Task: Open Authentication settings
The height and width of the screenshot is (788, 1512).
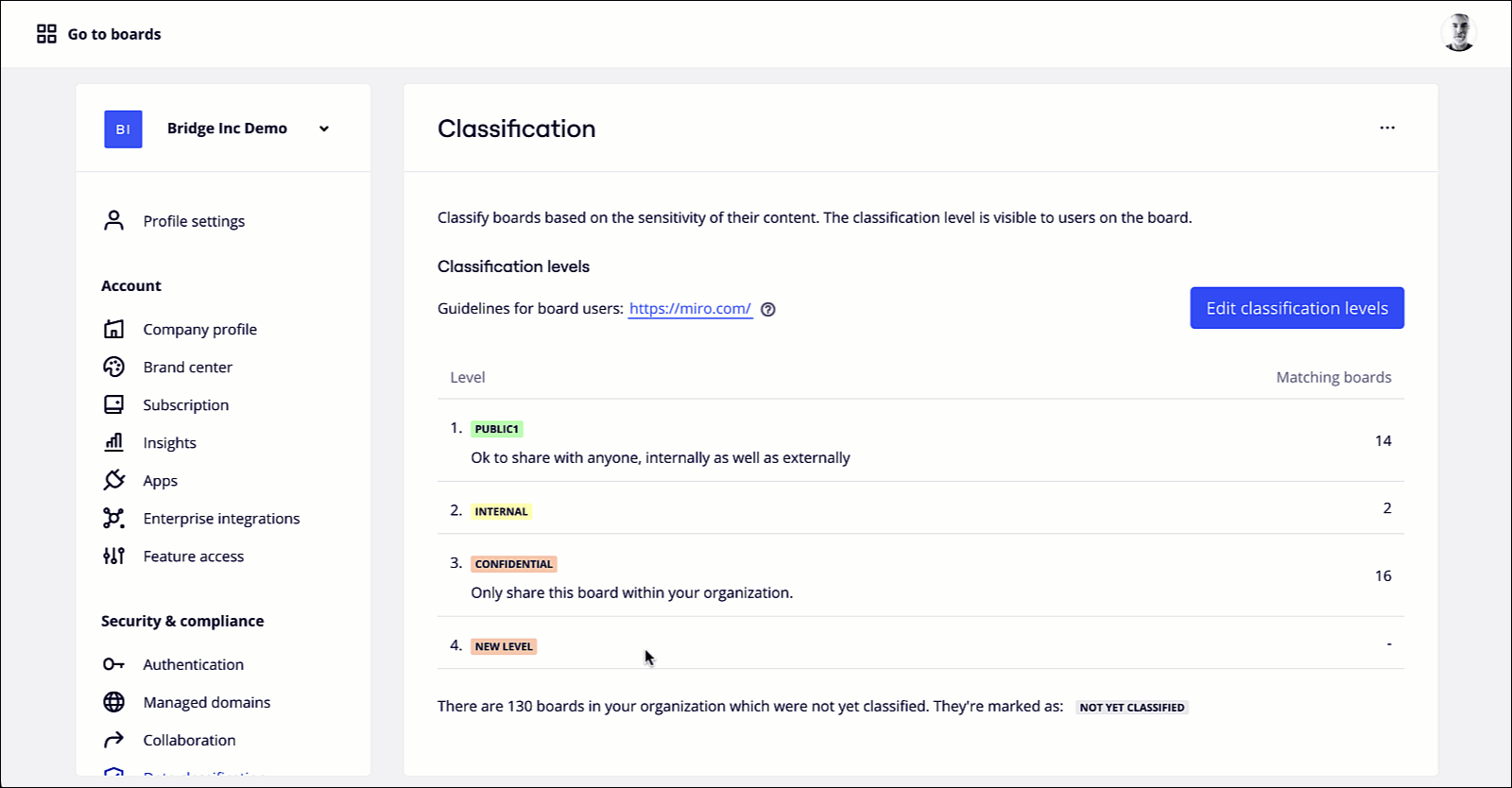Action: [193, 664]
